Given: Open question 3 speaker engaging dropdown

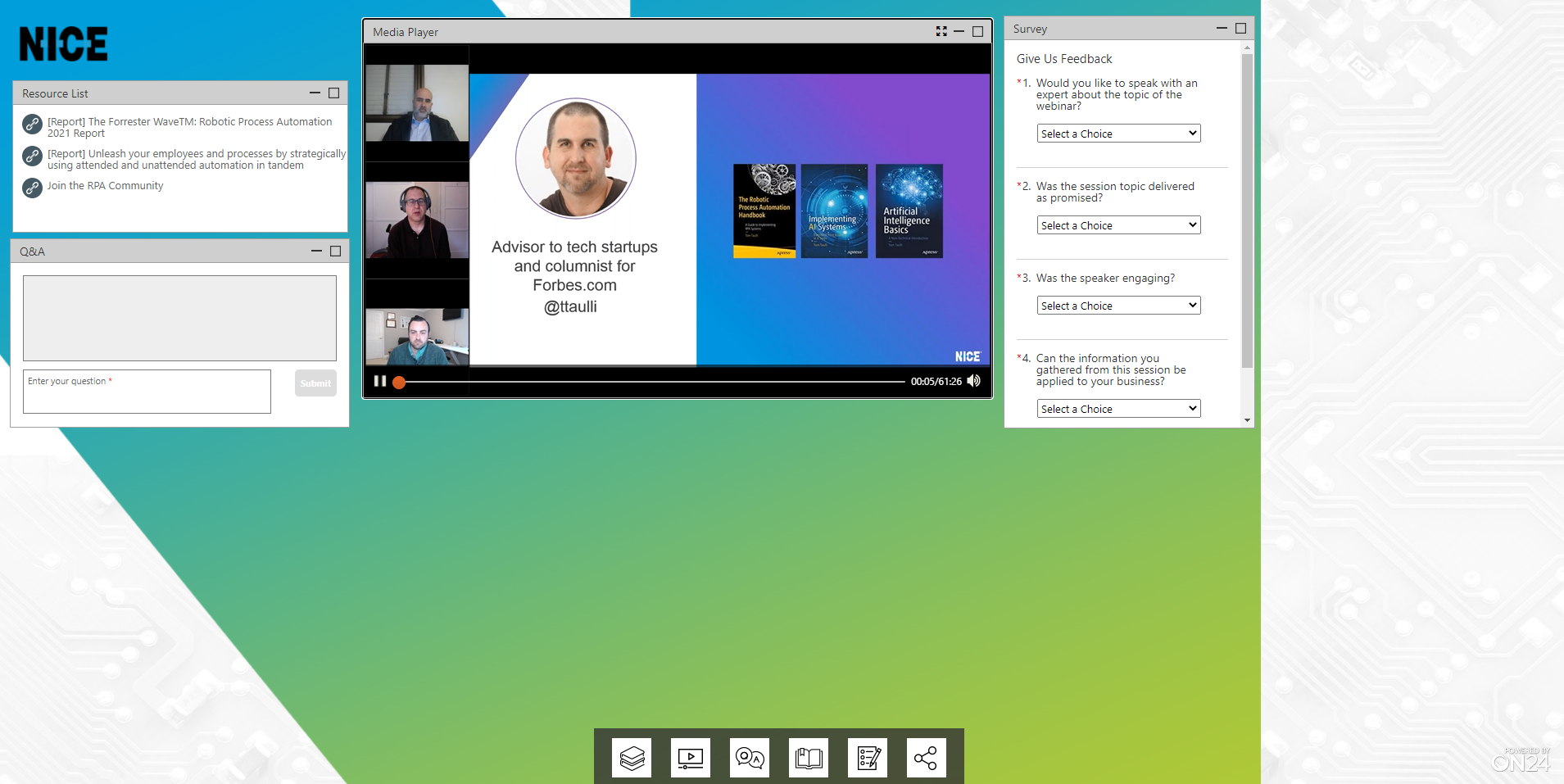Looking at the screenshot, I should click(1119, 306).
